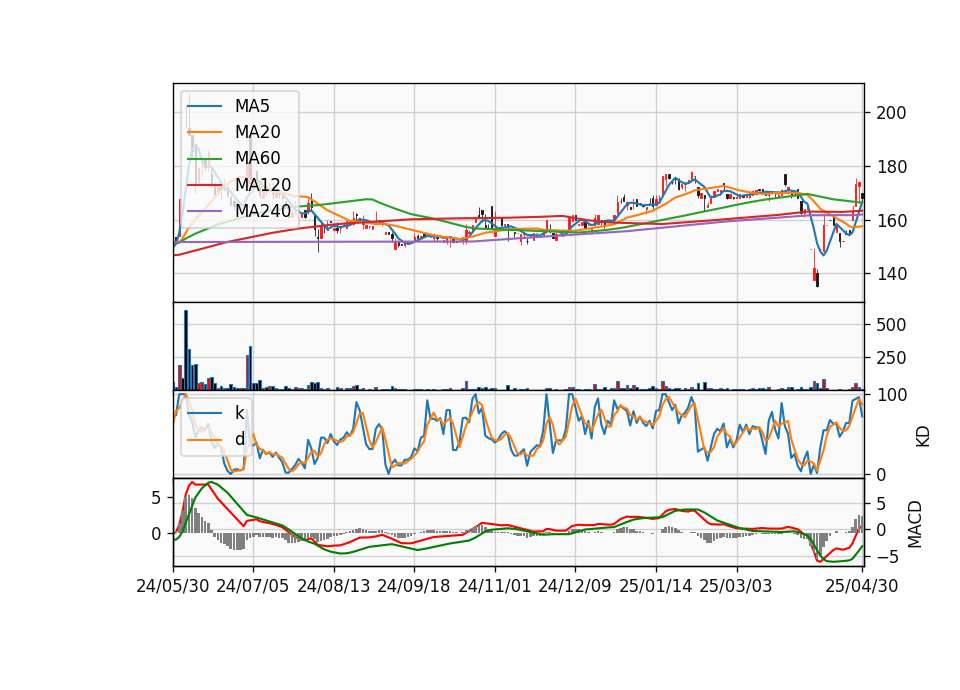This screenshot has height=690, width=960.
Task: Click the red MA120 legend line sample
Action: pyautogui.click(x=204, y=185)
